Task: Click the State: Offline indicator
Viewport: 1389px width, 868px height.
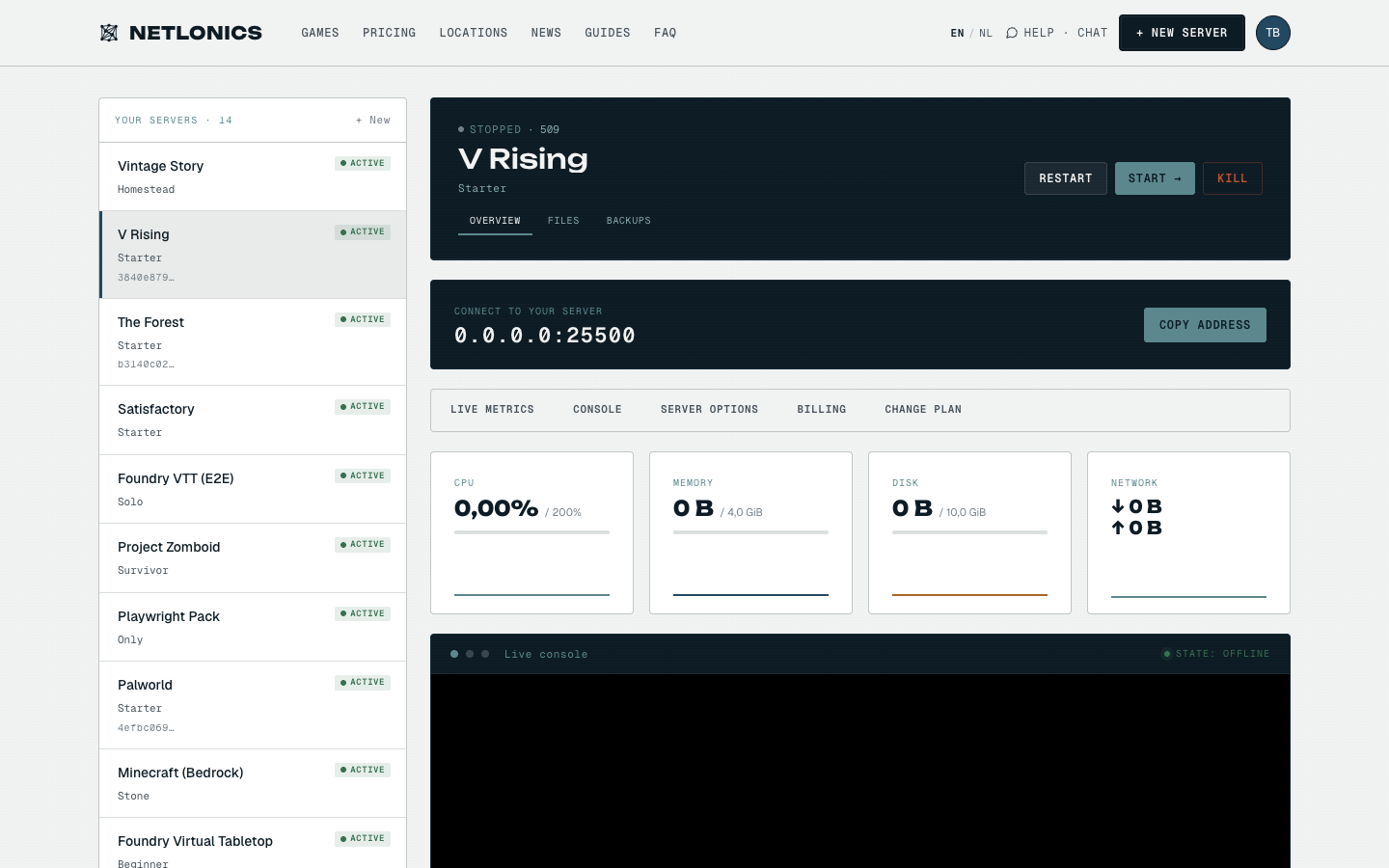Action: (1216, 654)
